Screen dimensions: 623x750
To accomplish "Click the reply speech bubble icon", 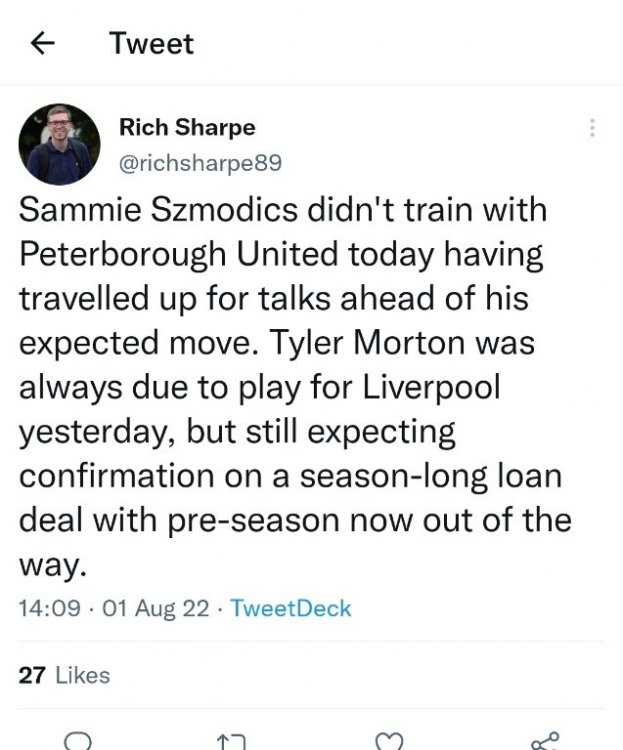I will click(77, 741).
